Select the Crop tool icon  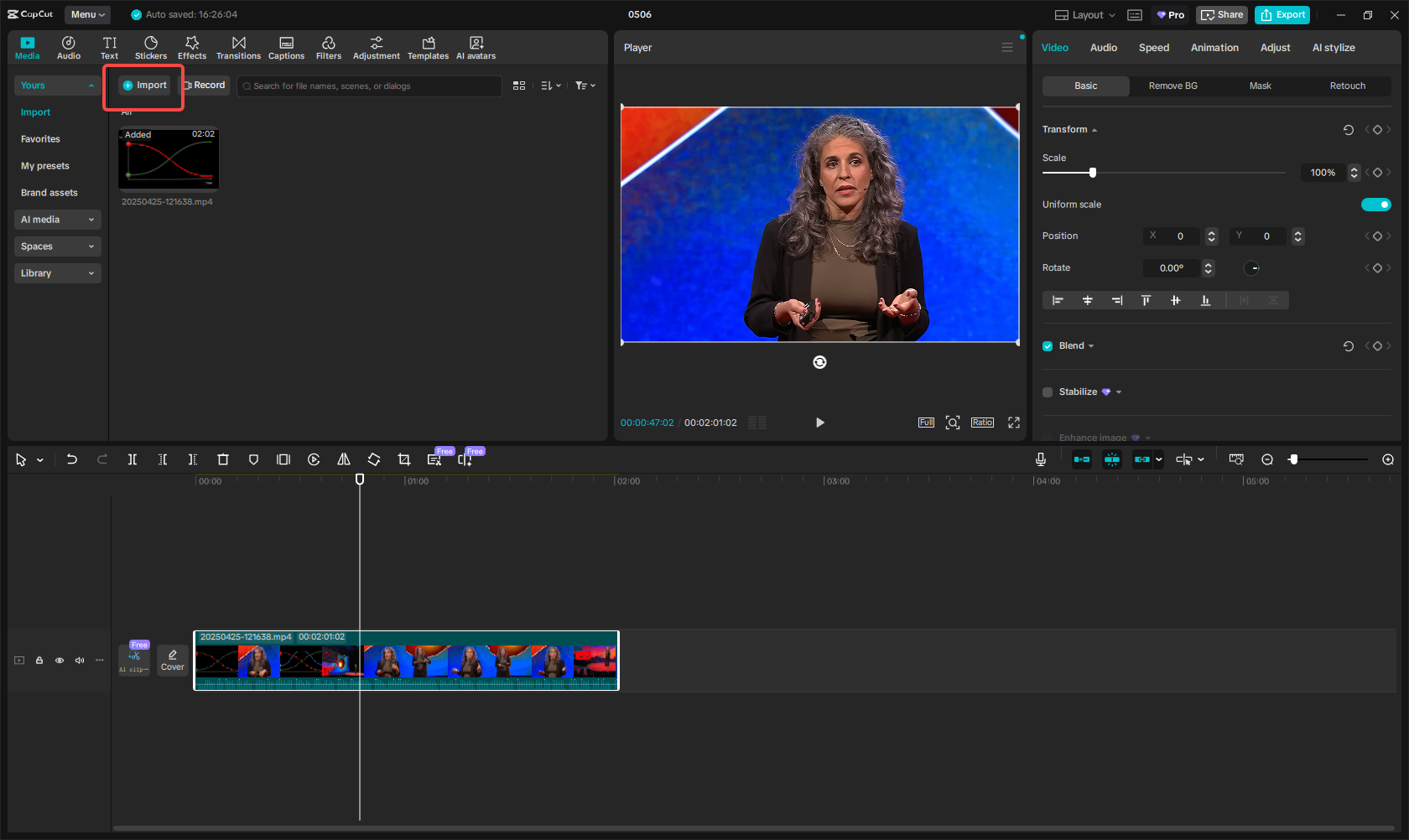coord(404,459)
